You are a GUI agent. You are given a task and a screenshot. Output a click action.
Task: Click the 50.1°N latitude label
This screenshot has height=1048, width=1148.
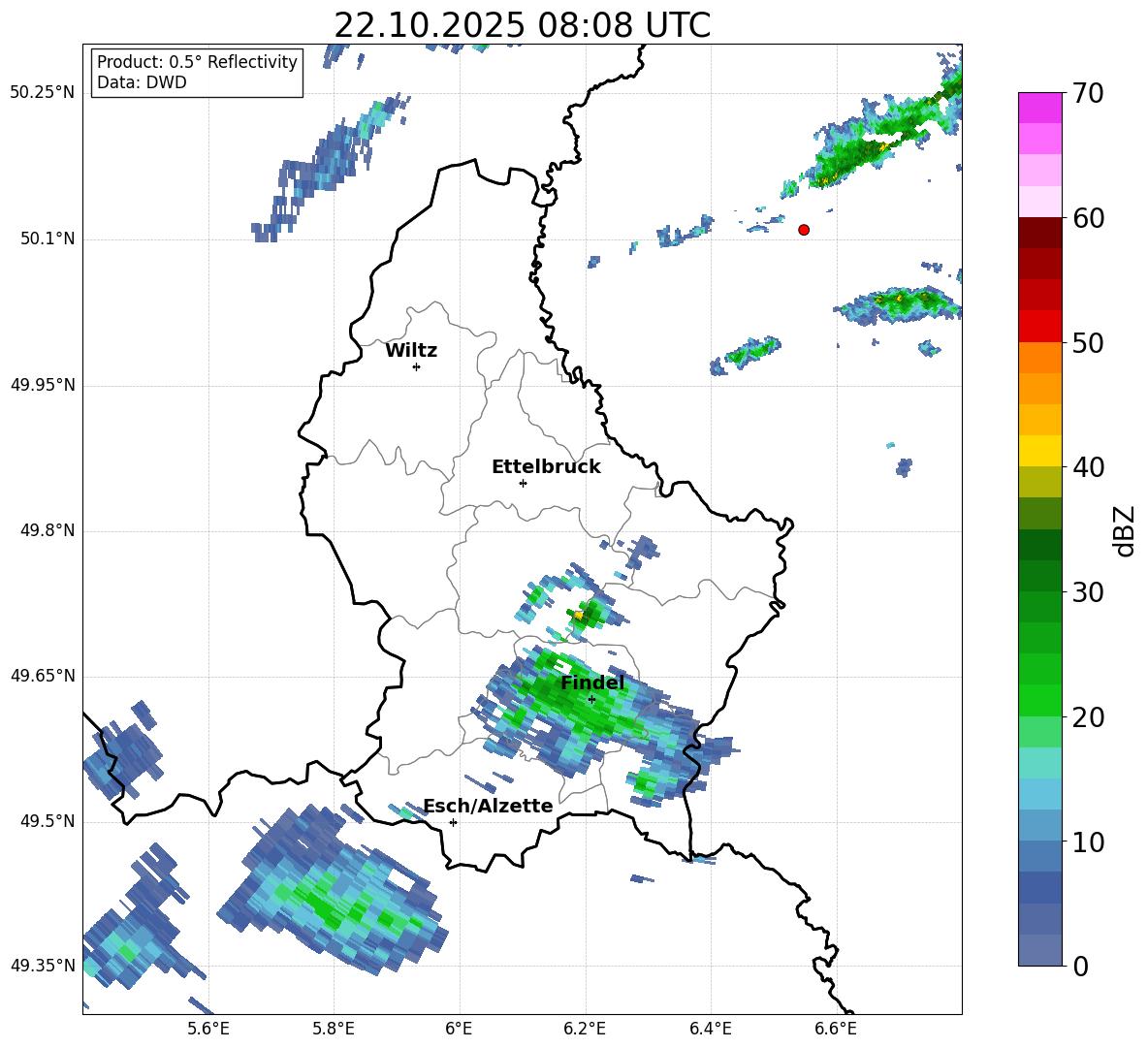click(x=47, y=238)
